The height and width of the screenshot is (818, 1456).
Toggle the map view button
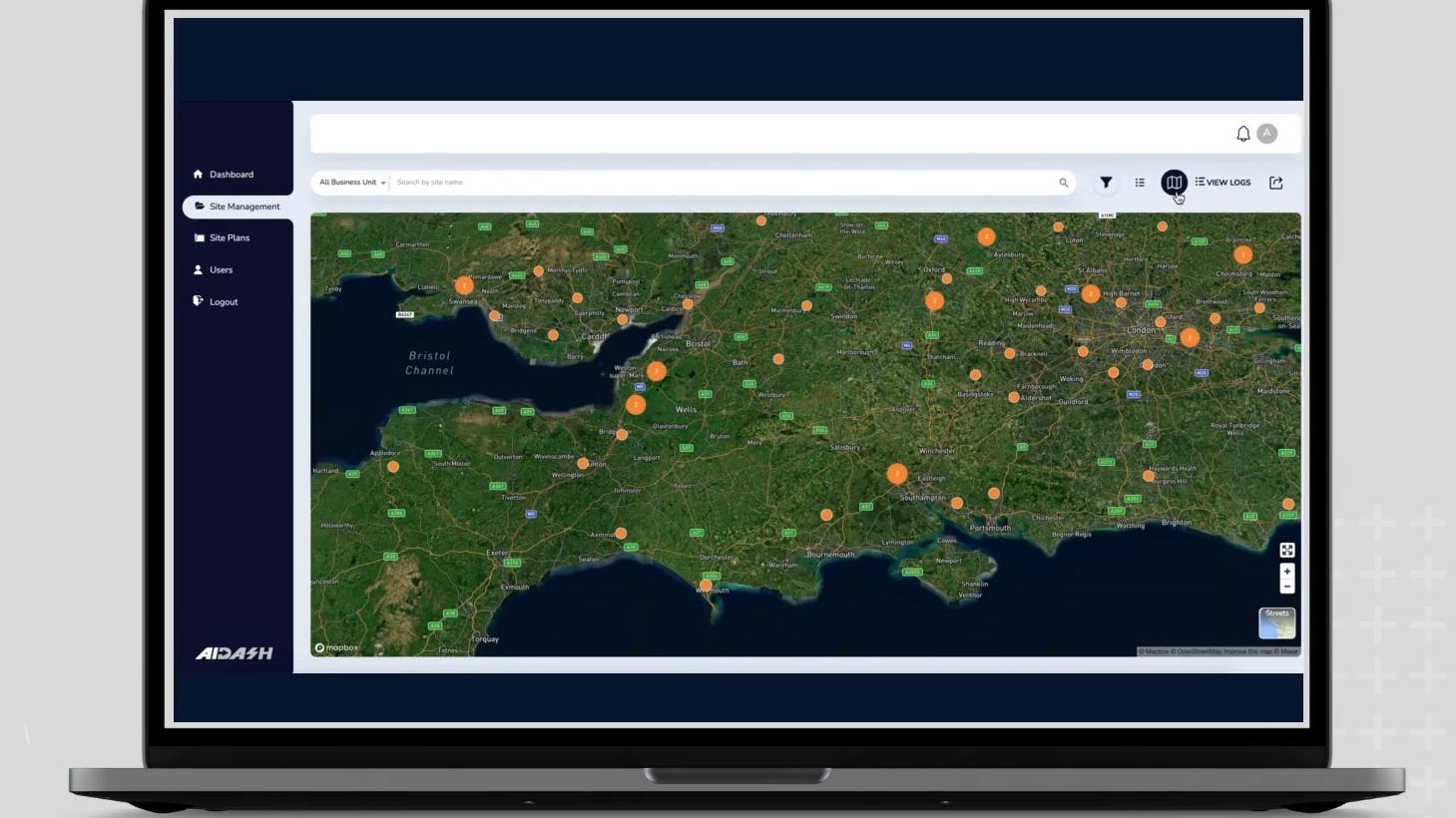click(x=1174, y=183)
